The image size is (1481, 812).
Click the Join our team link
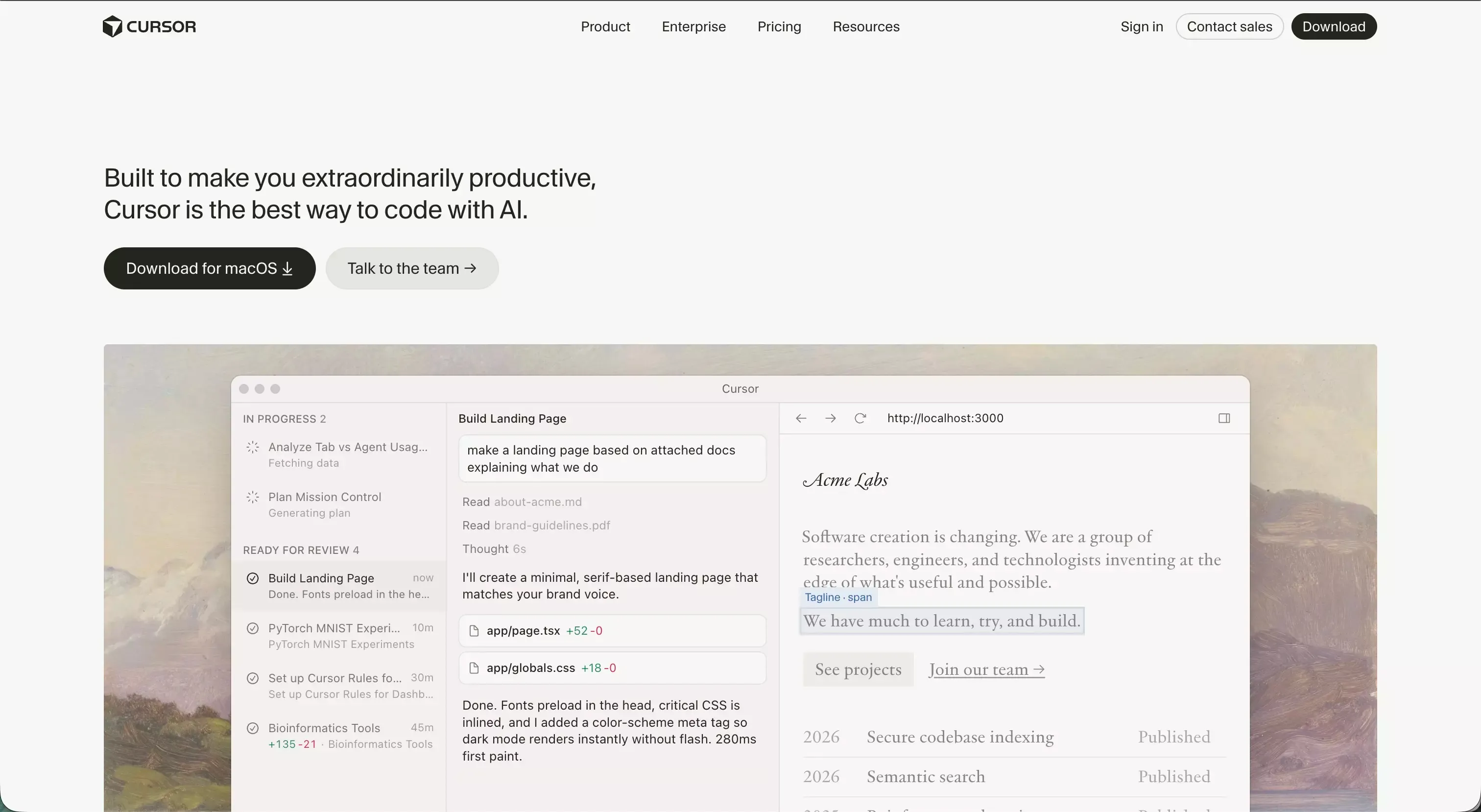[x=986, y=669]
